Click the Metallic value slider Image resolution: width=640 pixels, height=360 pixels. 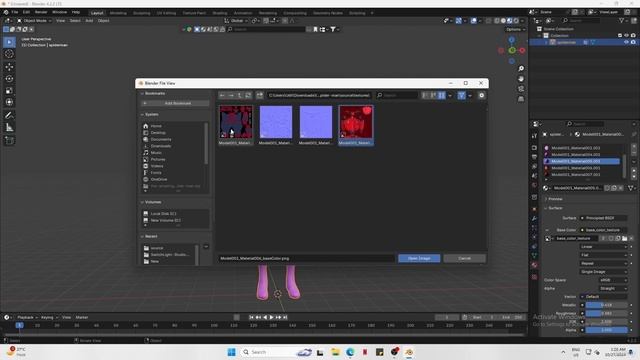click(607, 305)
